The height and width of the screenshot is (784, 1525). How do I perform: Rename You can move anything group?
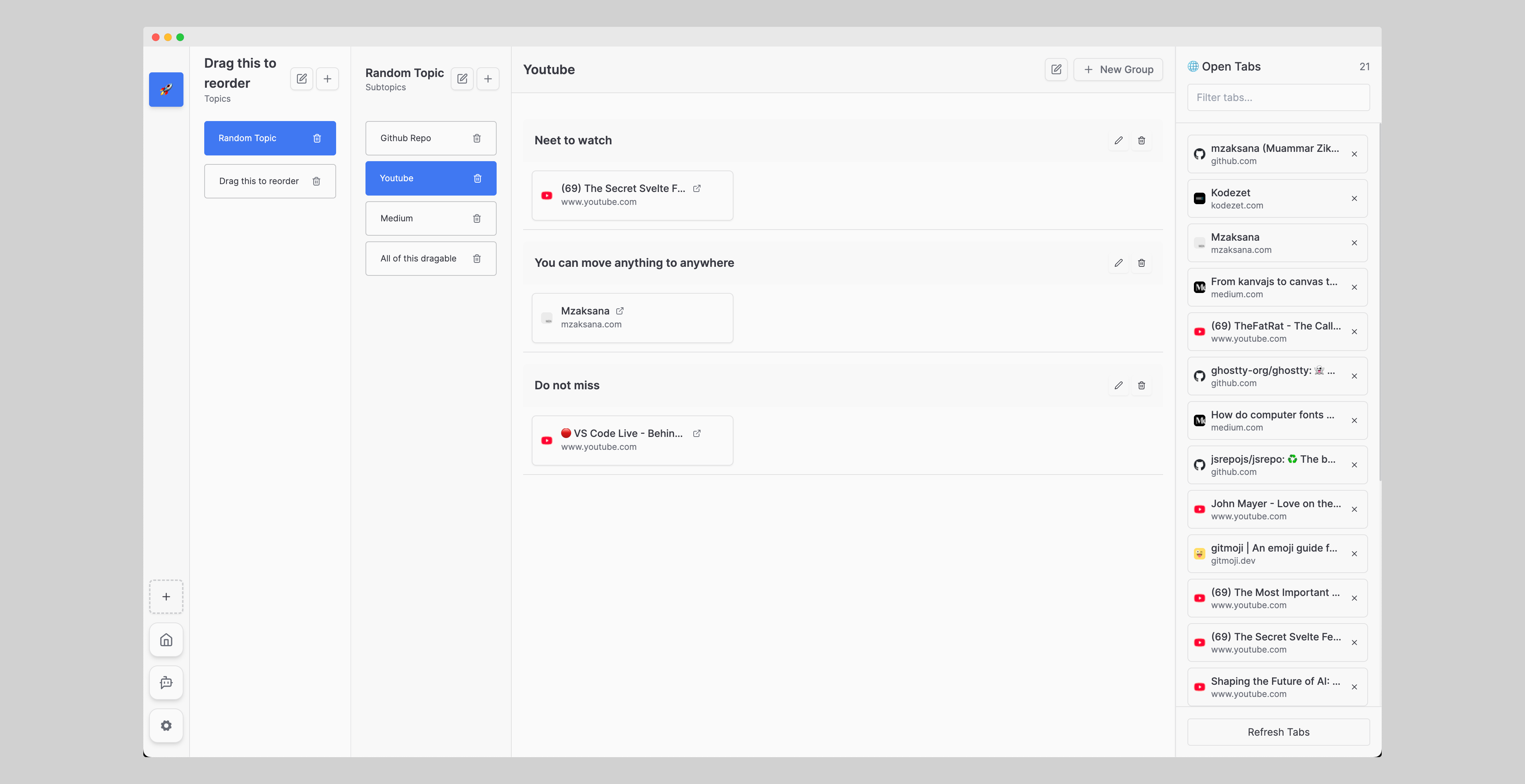[1118, 263]
